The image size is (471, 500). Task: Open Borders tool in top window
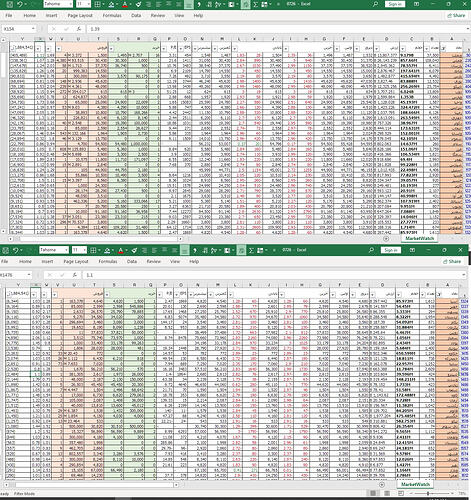[x=98, y=4]
